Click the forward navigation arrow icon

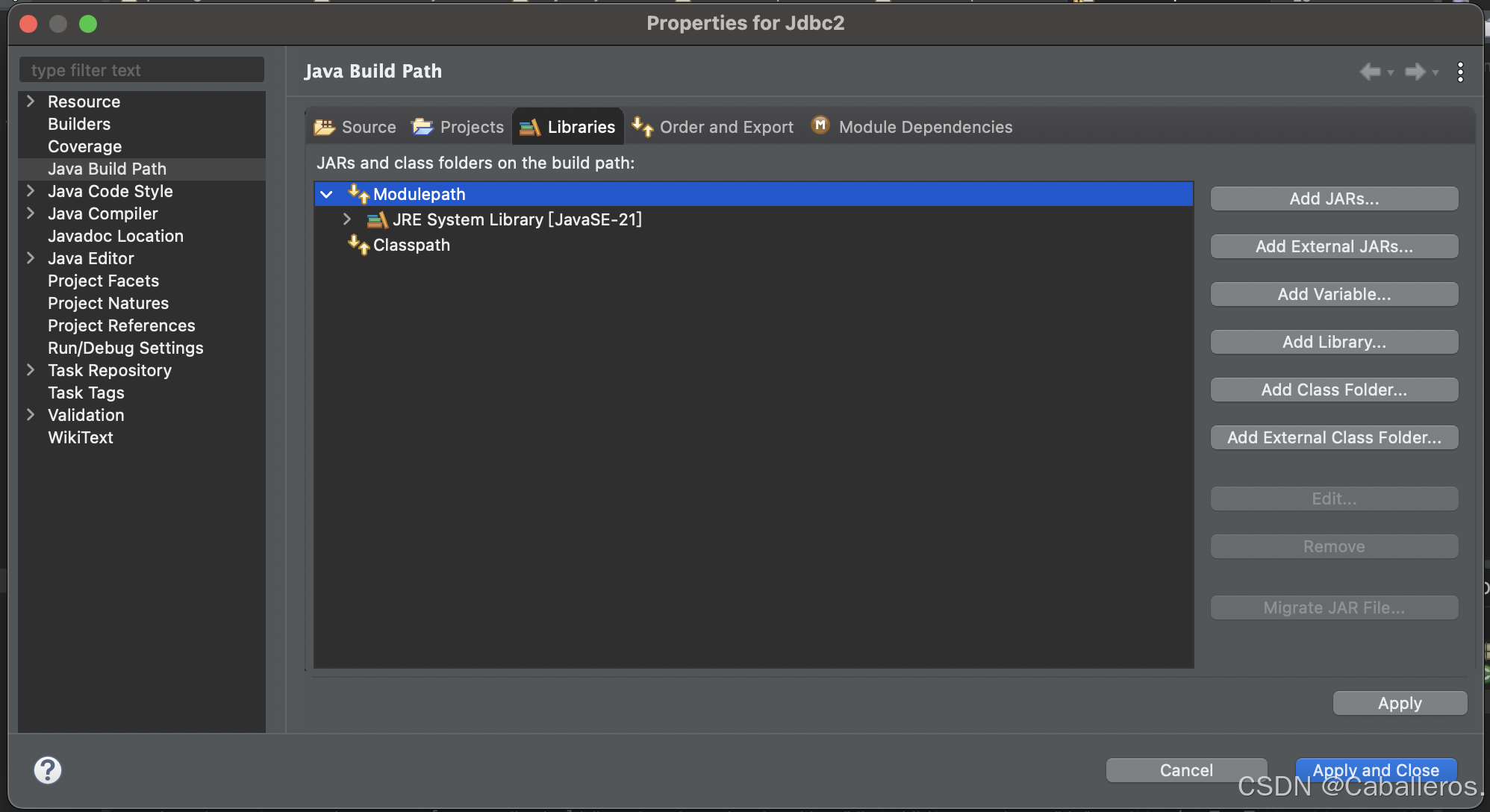(x=1417, y=72)
